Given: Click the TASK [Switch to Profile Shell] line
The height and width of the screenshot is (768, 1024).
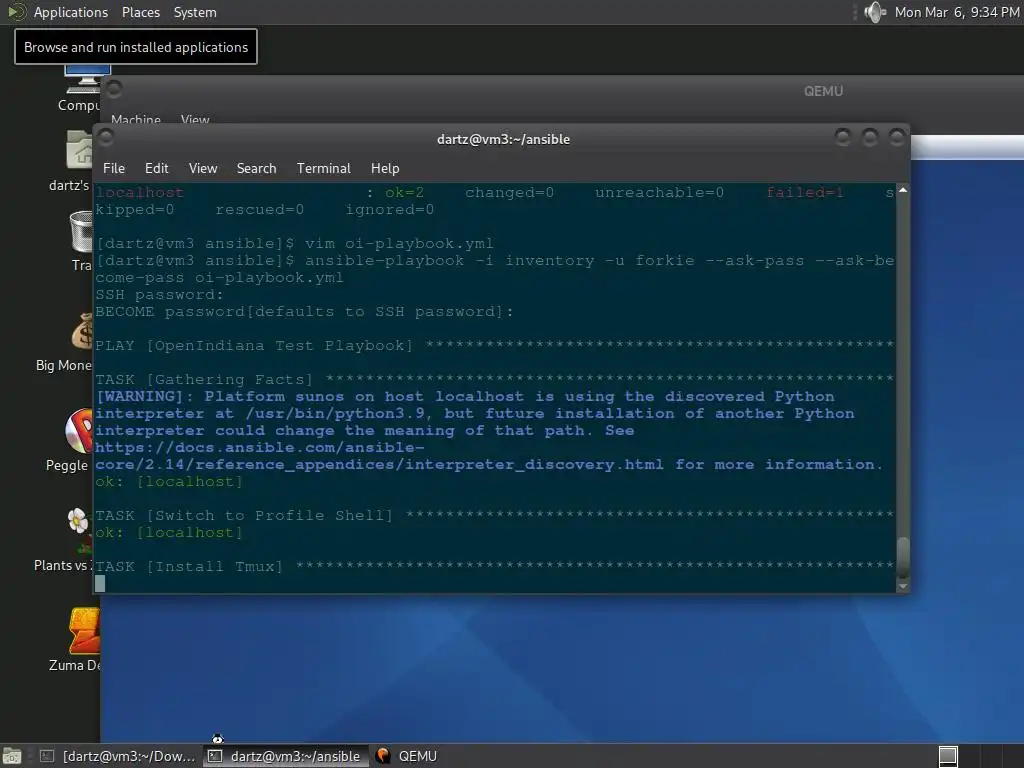Looking at the screenshot, I should pos(494,515).
